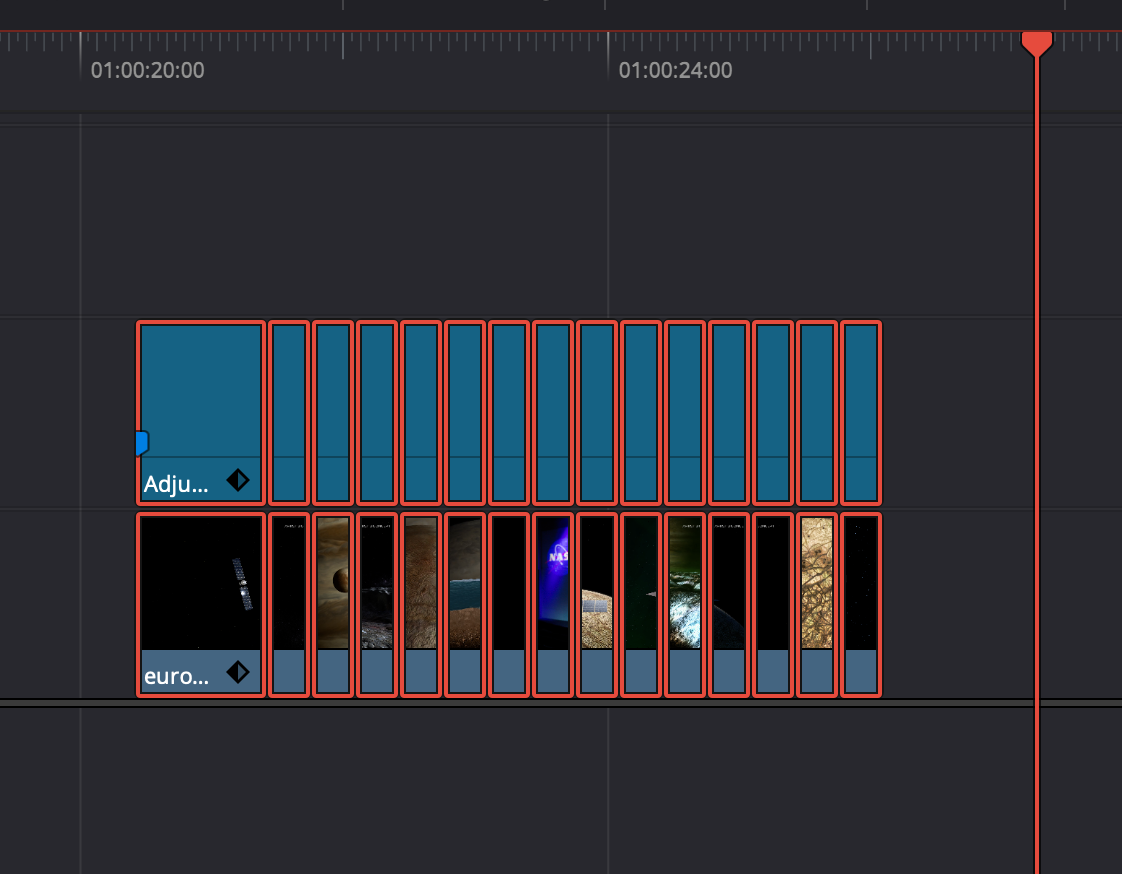Viewport: 1122px width, 874px height.
Task: Click the 01:00:20:00 timecode on the ruler
Action: (147, 70)
